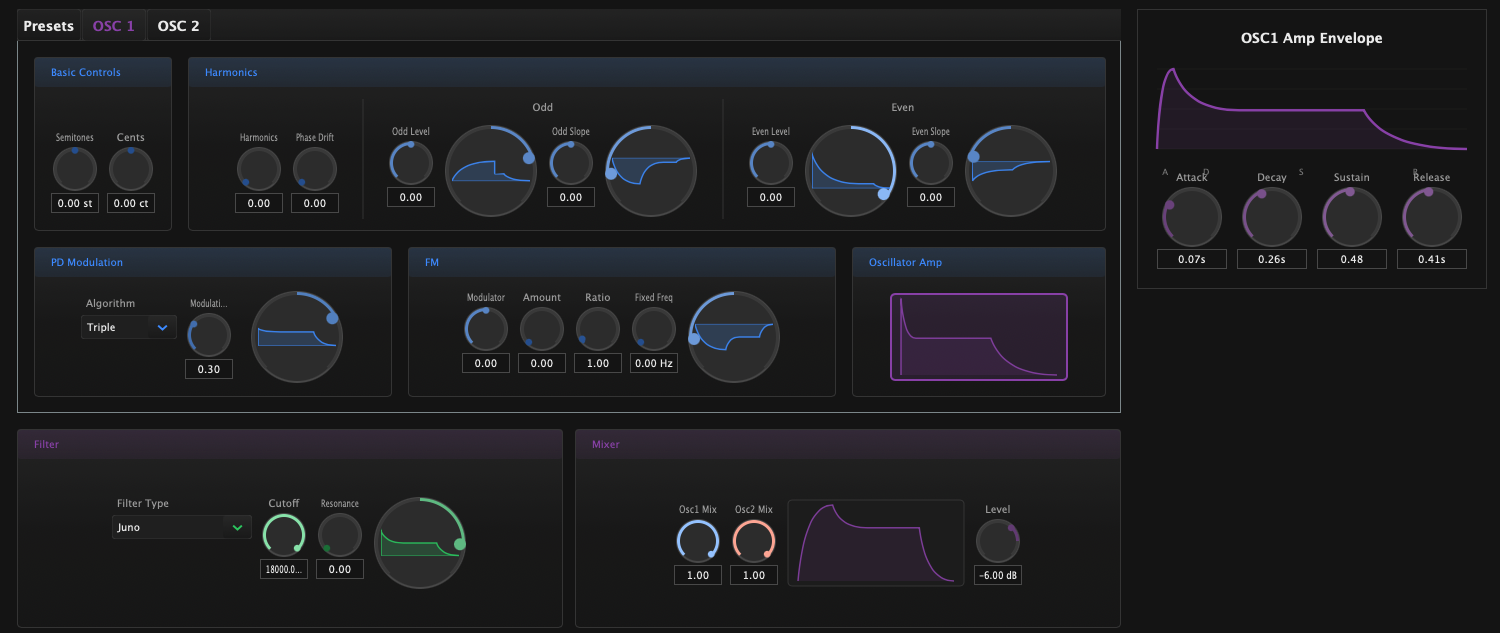Turn the Phase Drift knob
The width and height of the screenshot is (1500, 633).
315,168
